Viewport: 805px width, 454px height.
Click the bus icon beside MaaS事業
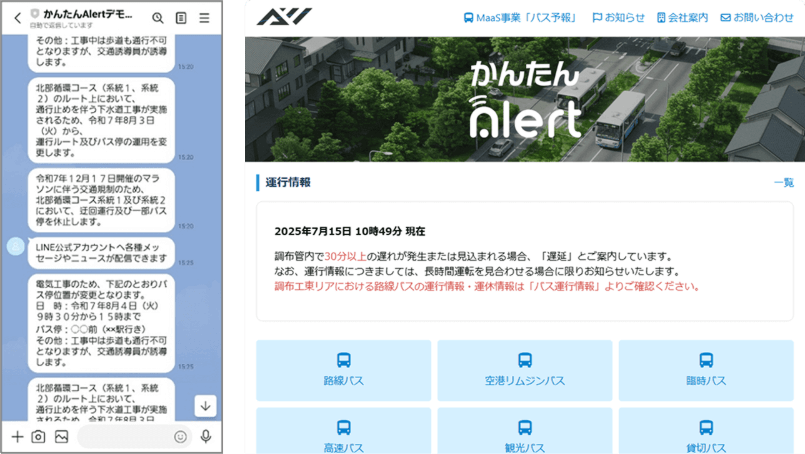click(x=468, y=18)
